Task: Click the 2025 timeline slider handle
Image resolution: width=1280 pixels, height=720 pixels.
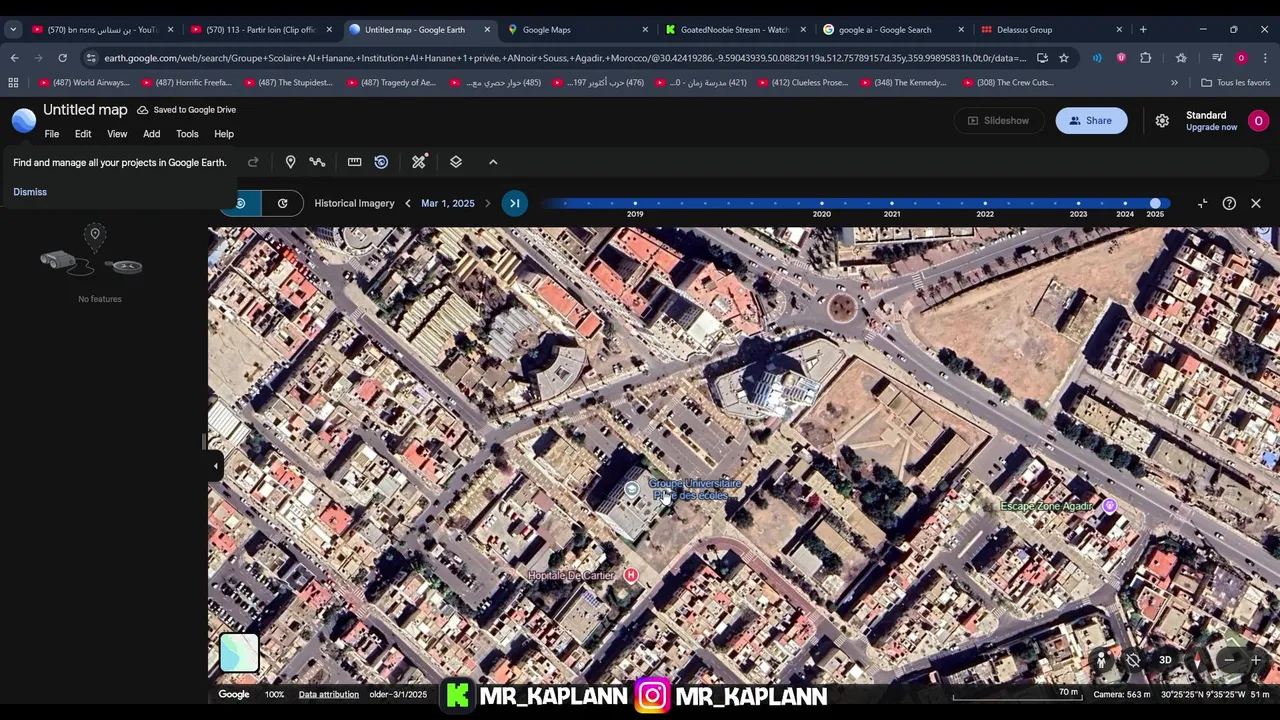Action: (1155, 203)
